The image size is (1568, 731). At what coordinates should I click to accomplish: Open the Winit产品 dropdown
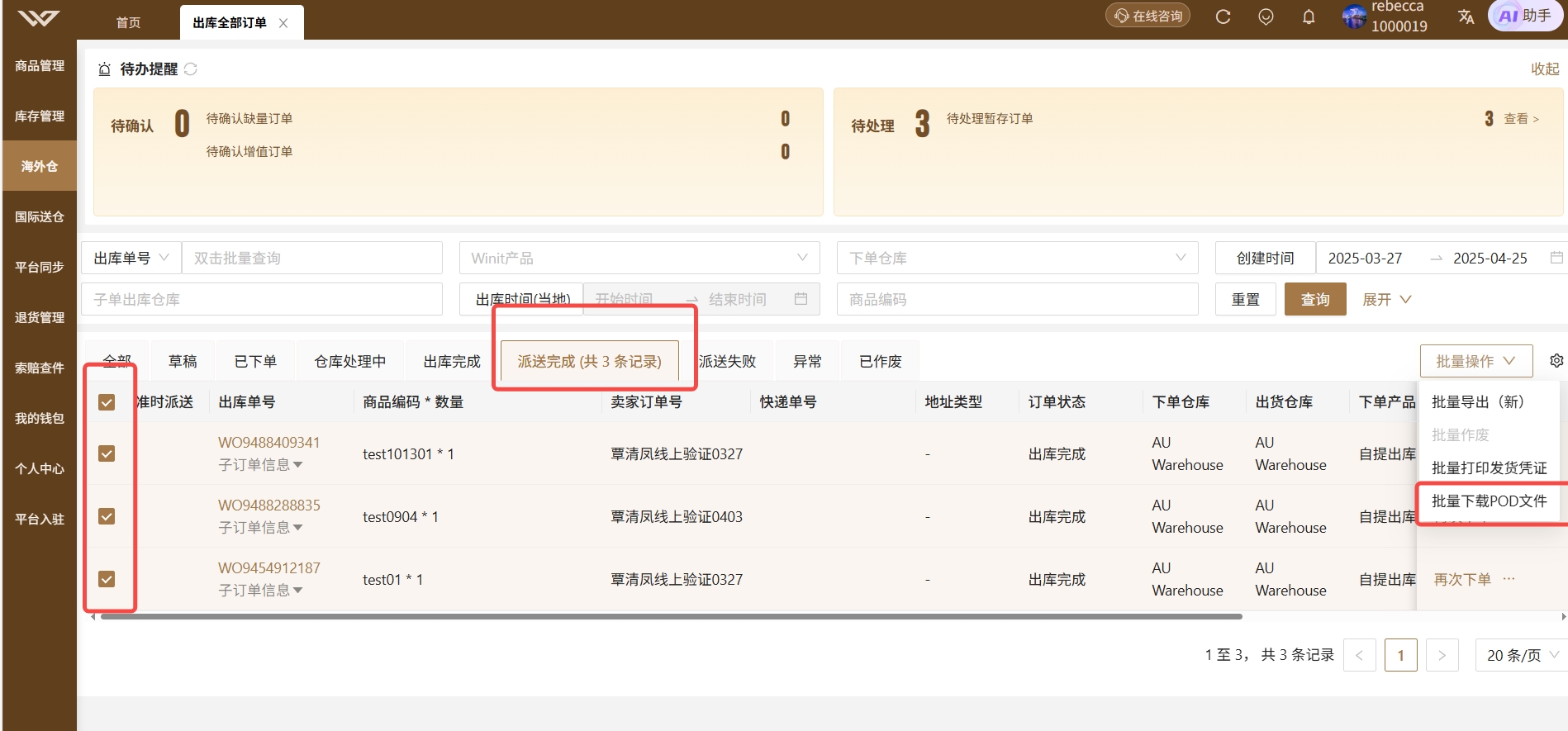coord(639,258)
